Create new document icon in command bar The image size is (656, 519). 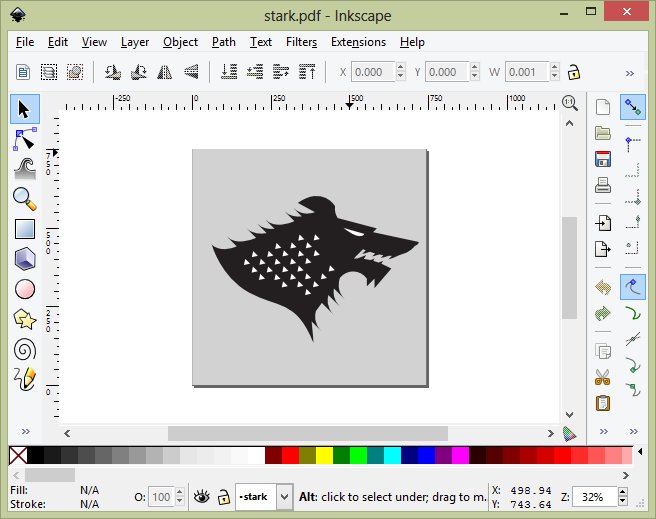pyautogui.click(x=603, y=107)
